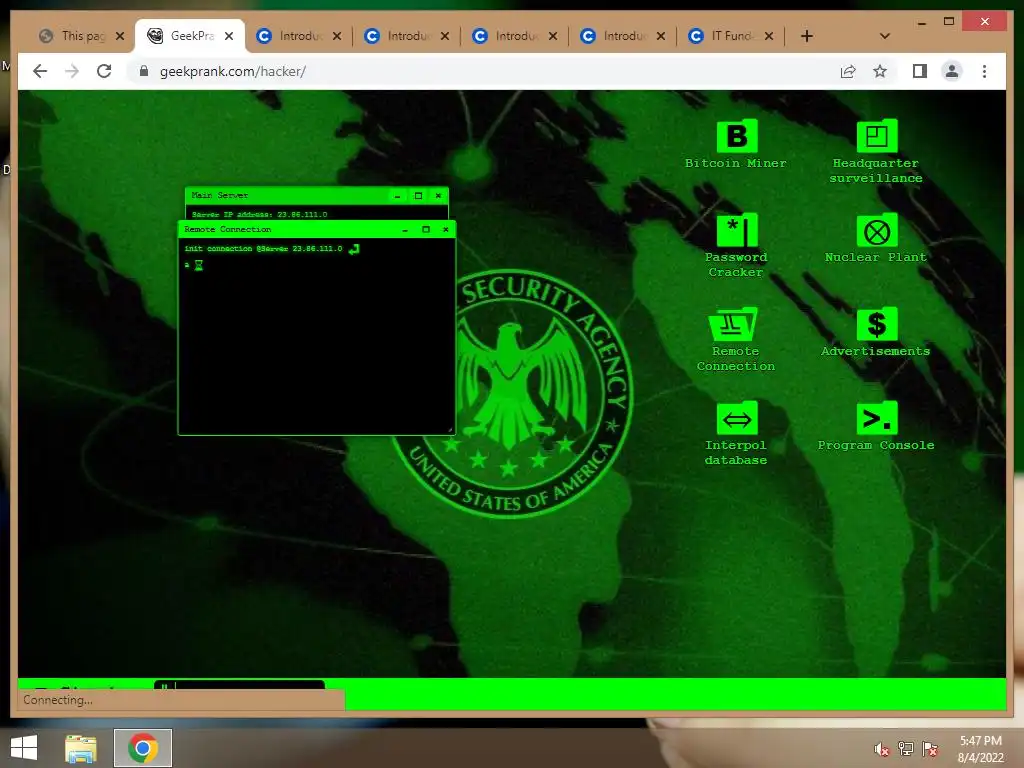
Task: Share this page icon
Action: [x=848, y=71]
